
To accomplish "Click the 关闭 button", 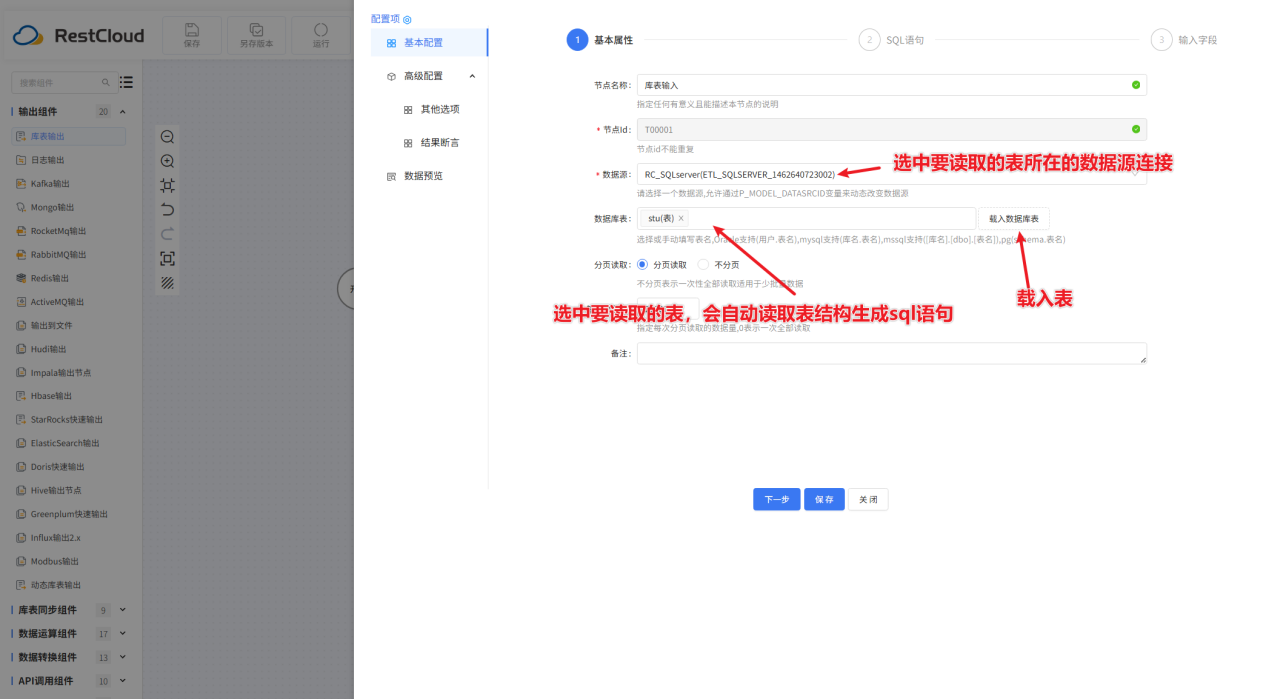I will pyautogui.click(x=868, y=499).
